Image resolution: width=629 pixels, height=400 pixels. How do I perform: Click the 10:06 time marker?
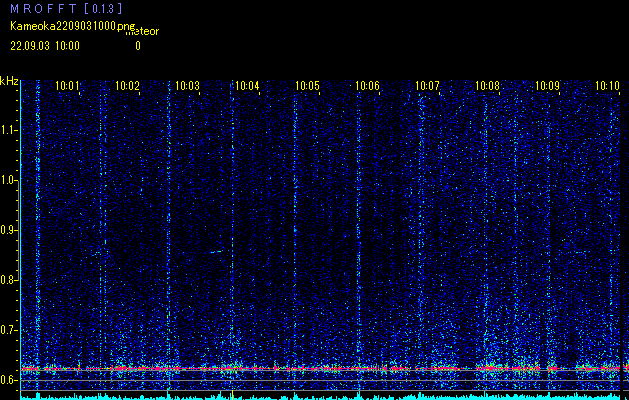tap(367, 86)
